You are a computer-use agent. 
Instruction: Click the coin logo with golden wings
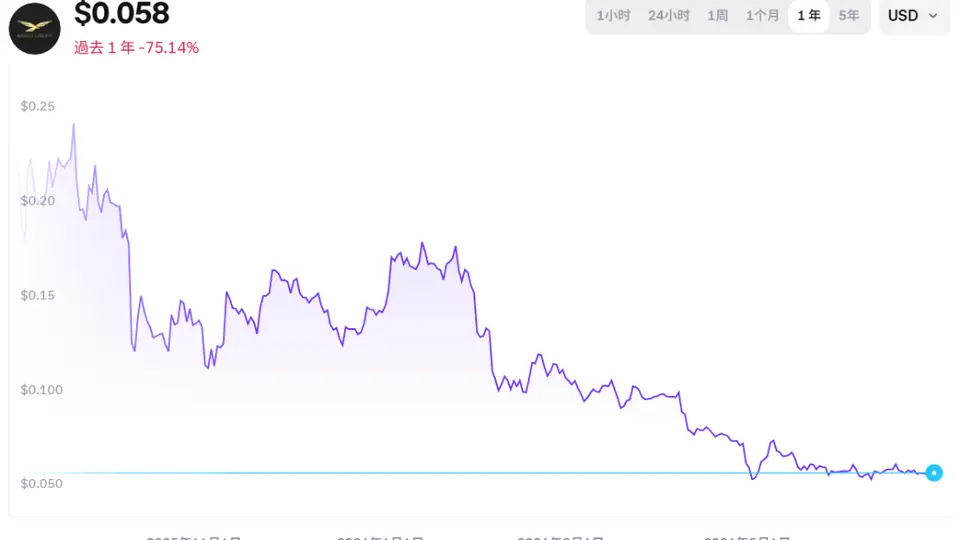[x=34, y=29]
